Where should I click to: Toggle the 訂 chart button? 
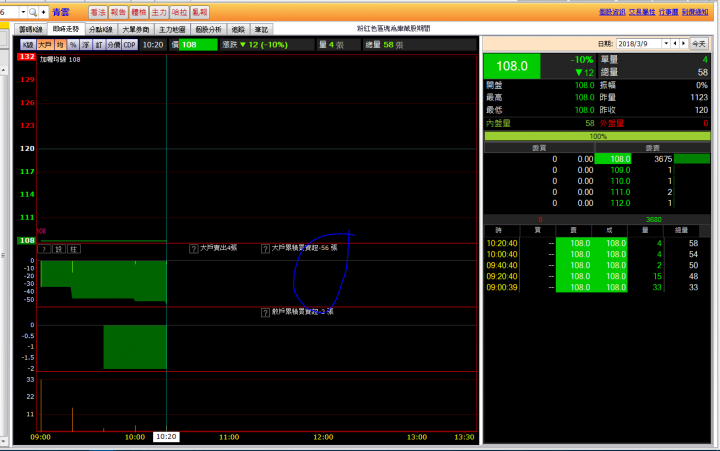(99, 45)
